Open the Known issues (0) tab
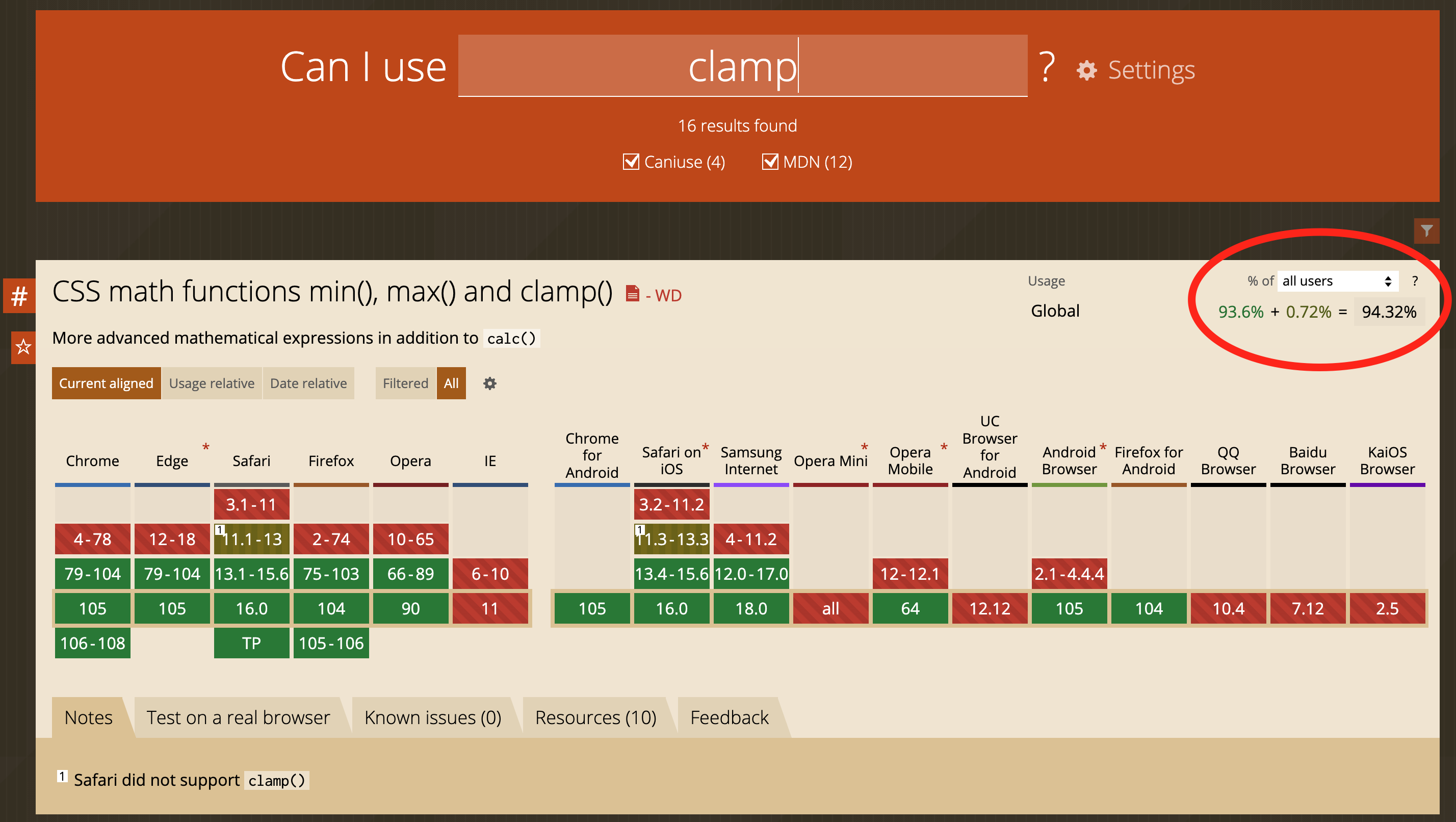1456x822 pixels. click(x=432, y=717)
